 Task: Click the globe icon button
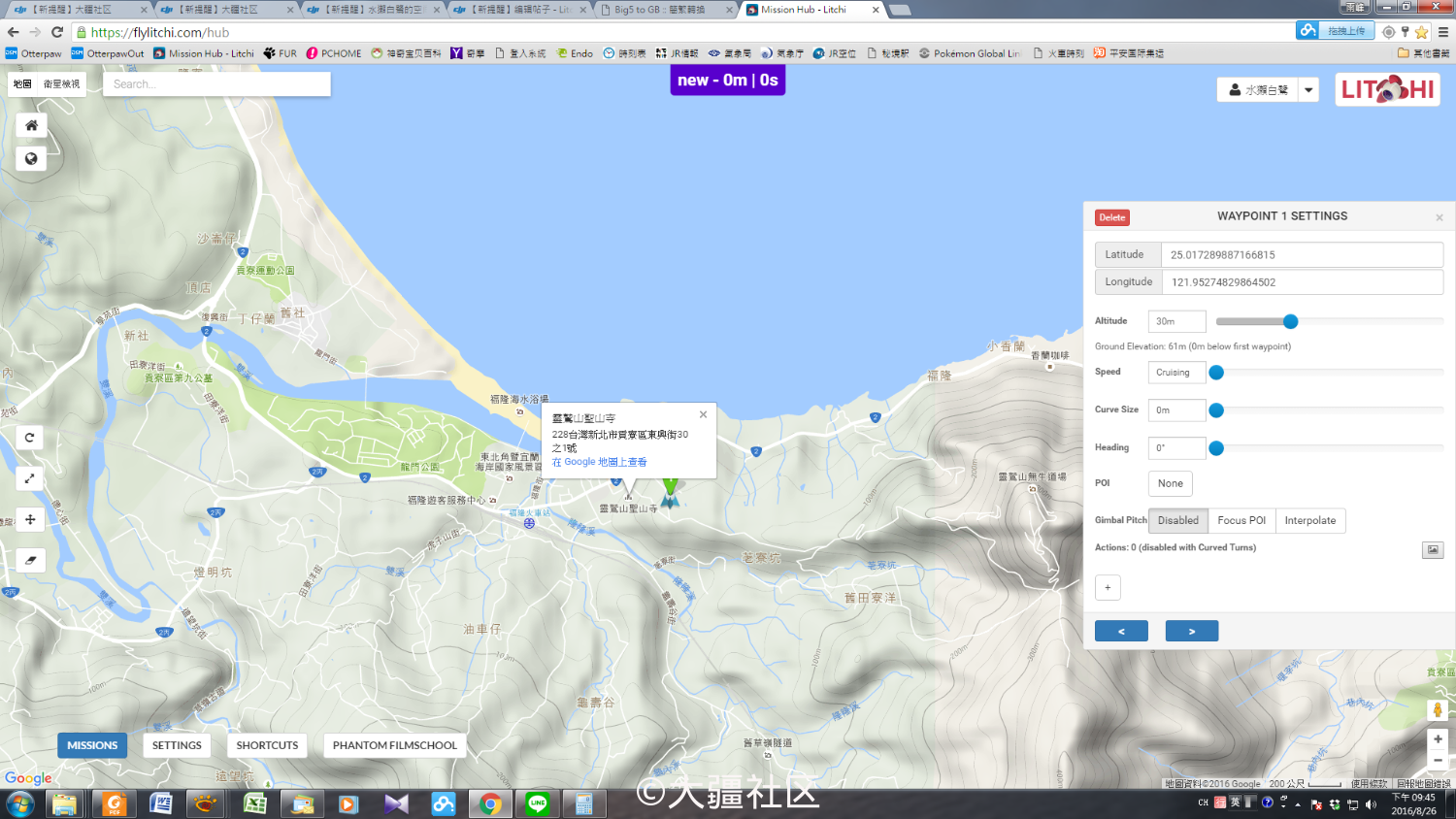coord(31,159)
